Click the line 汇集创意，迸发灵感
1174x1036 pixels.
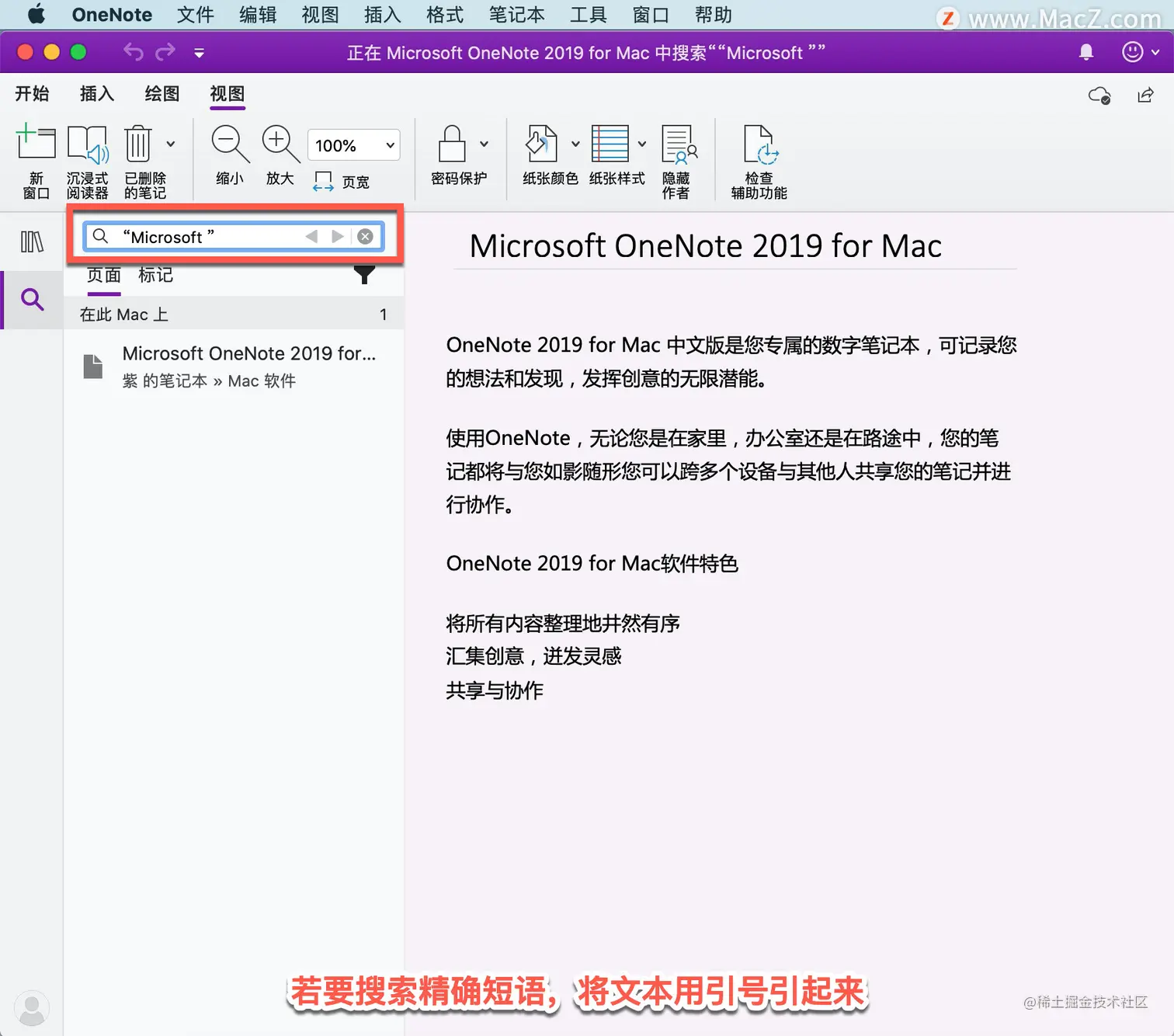pyautogui.click(x=533, y=656)
